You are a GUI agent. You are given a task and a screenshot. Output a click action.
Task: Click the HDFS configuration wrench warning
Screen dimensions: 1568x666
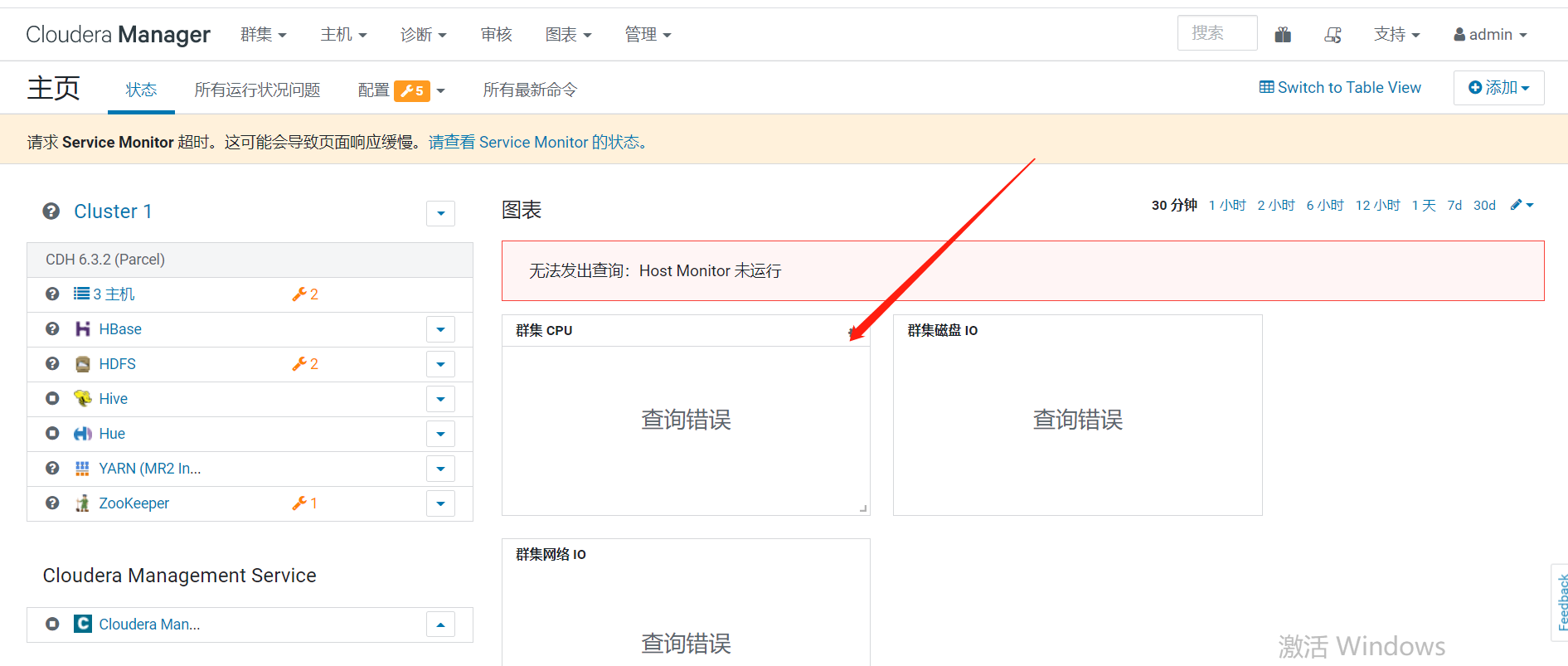299,364
